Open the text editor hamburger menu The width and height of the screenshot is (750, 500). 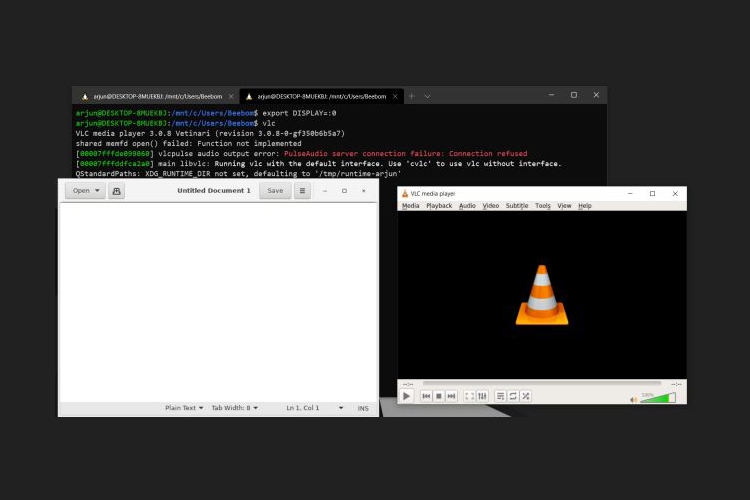pyautogui.click(x=302, y=190)
